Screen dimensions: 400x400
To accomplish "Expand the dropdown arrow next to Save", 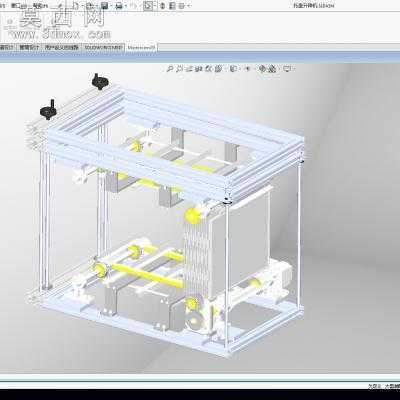I will [111, 6].
